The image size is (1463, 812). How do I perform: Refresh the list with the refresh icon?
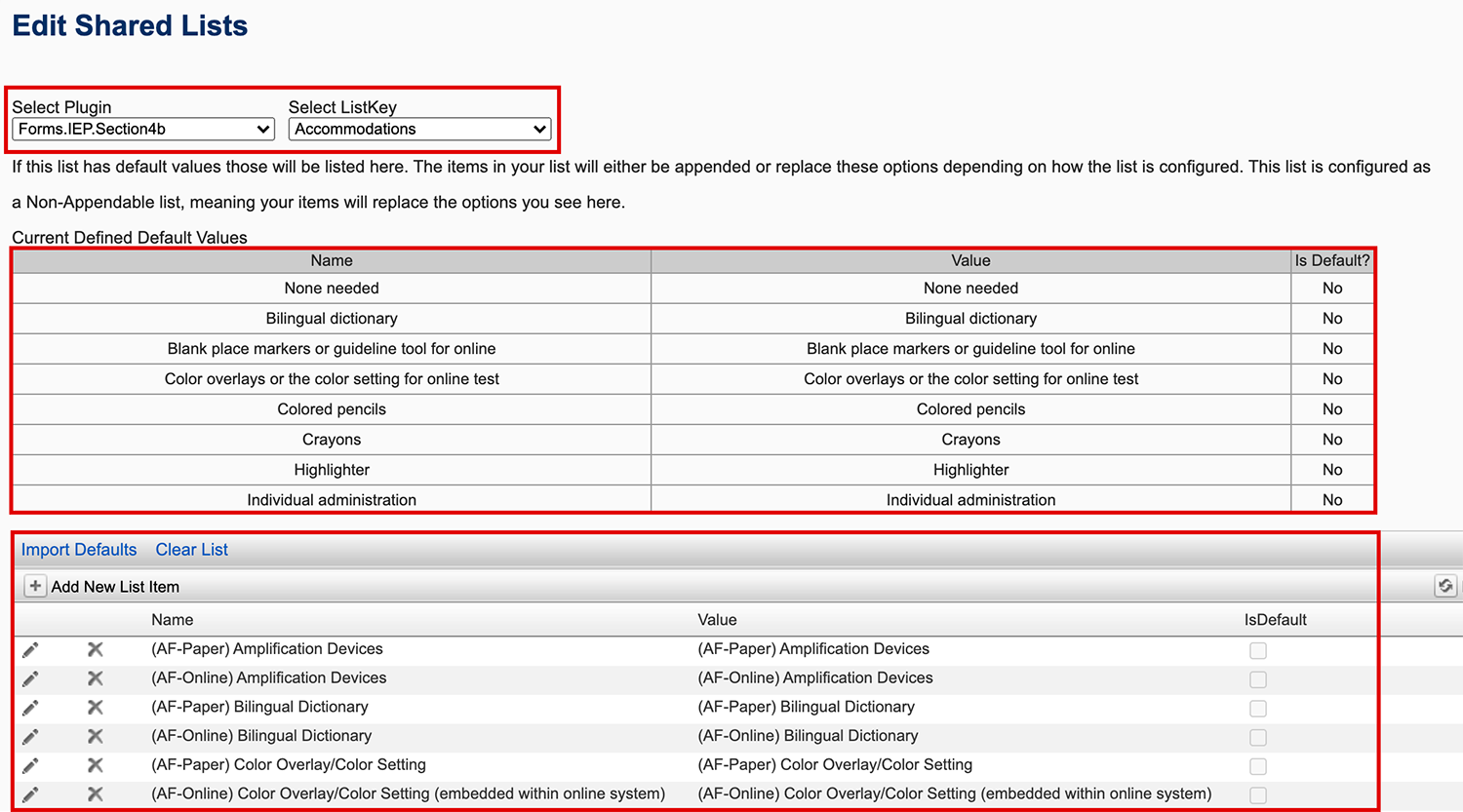pyautogui.click(x=1445, y=586)
